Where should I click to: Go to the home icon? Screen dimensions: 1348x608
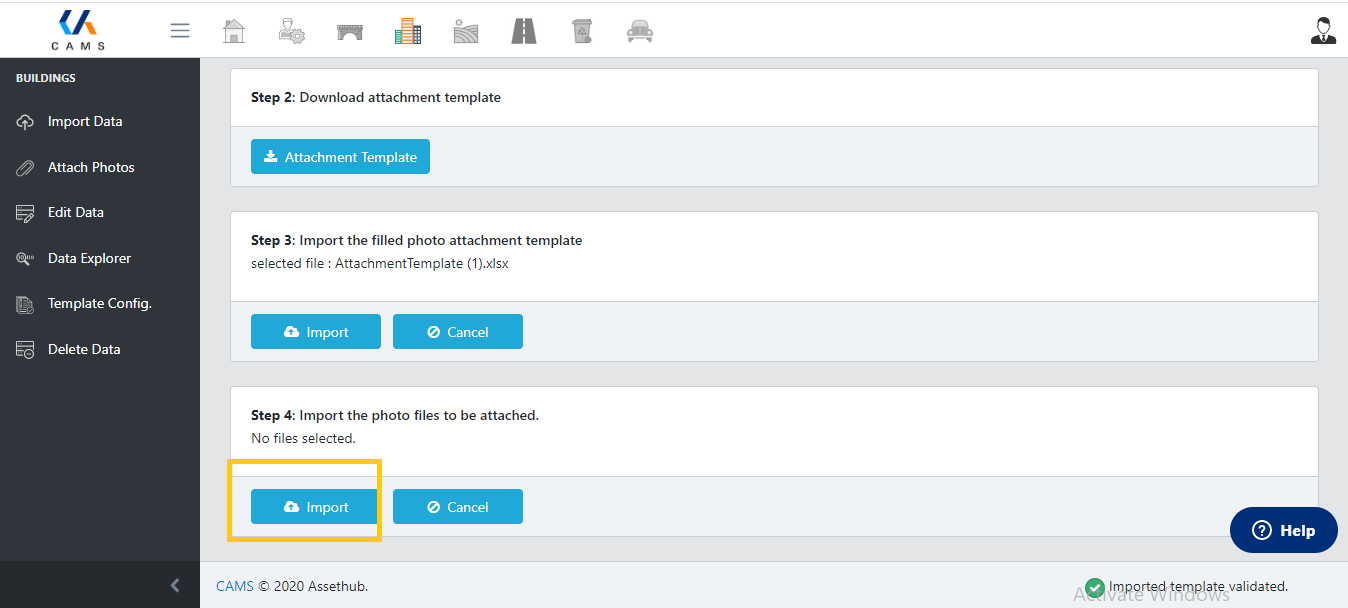tap(233, 31)
